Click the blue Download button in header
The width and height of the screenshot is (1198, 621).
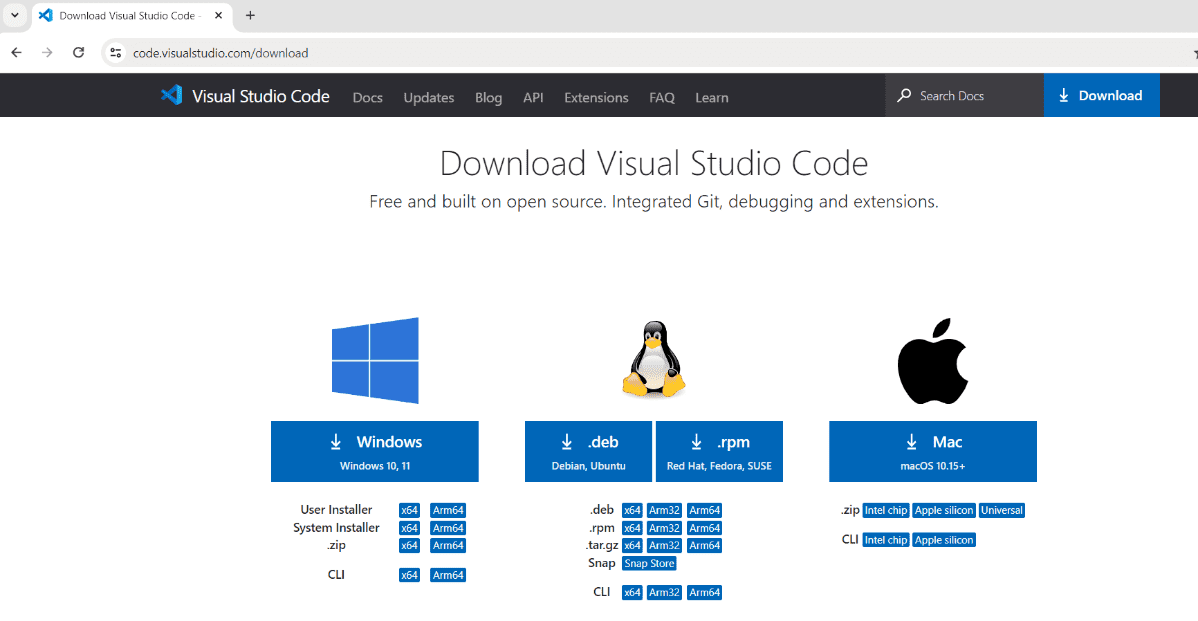[1102, 95]
